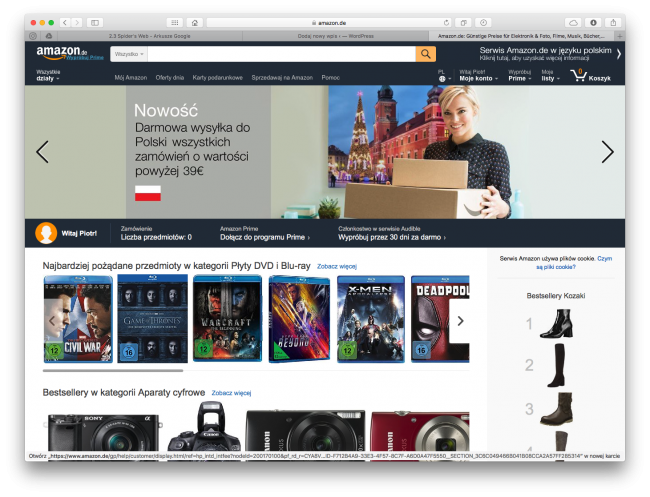Focus the Amazon search input field

coord(281,54)
